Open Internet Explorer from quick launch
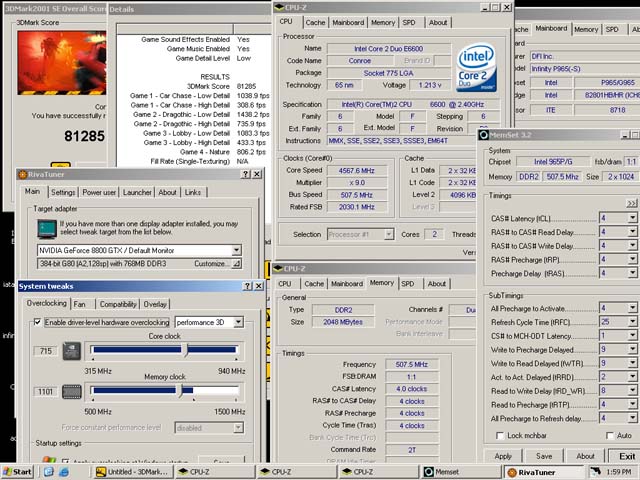 (x=64, y=472)
